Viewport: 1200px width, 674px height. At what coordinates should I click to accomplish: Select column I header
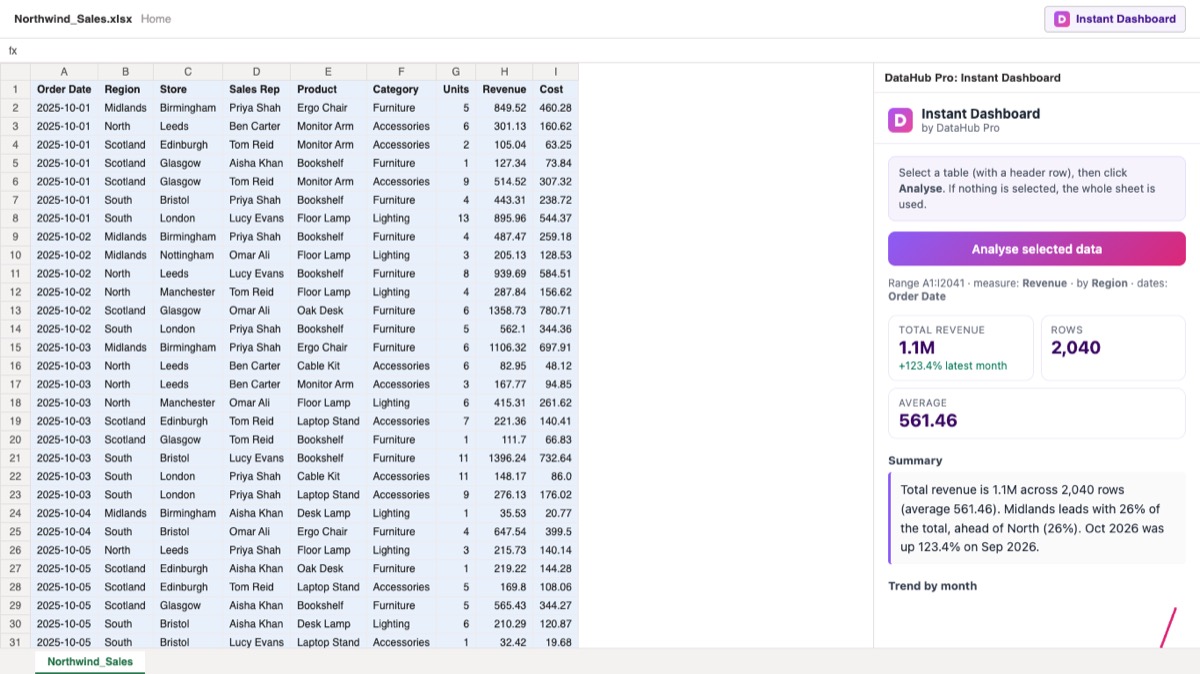pyautogui.click(x=555, y=71)
